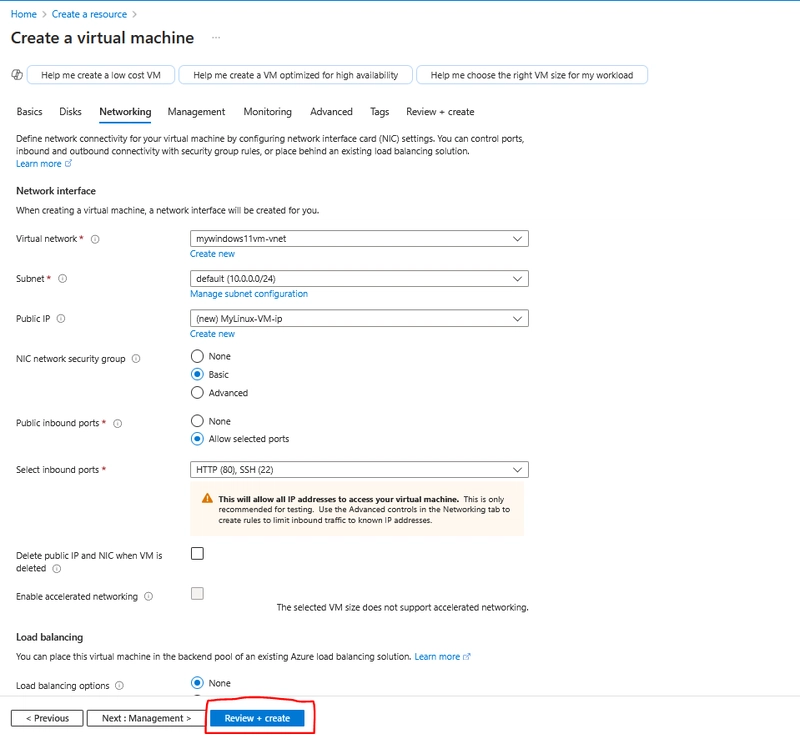Image resolution: width=800 pixels, height=744 pixels.
Task: Click the NIC network security group info icon
Action: [x=136, y=359]
